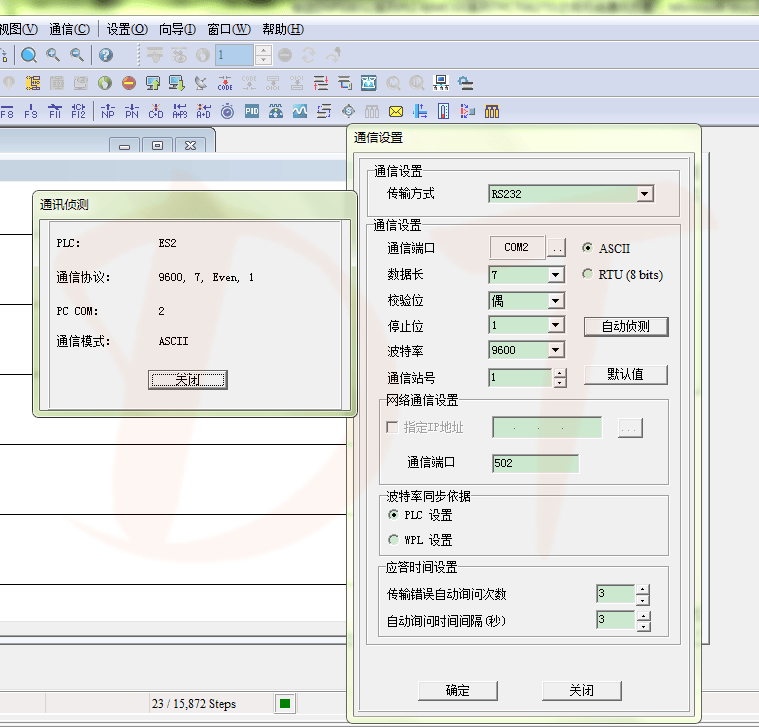Open the 向导(I) menu
This screenshot has height=727, width=759.
point(177,30)
